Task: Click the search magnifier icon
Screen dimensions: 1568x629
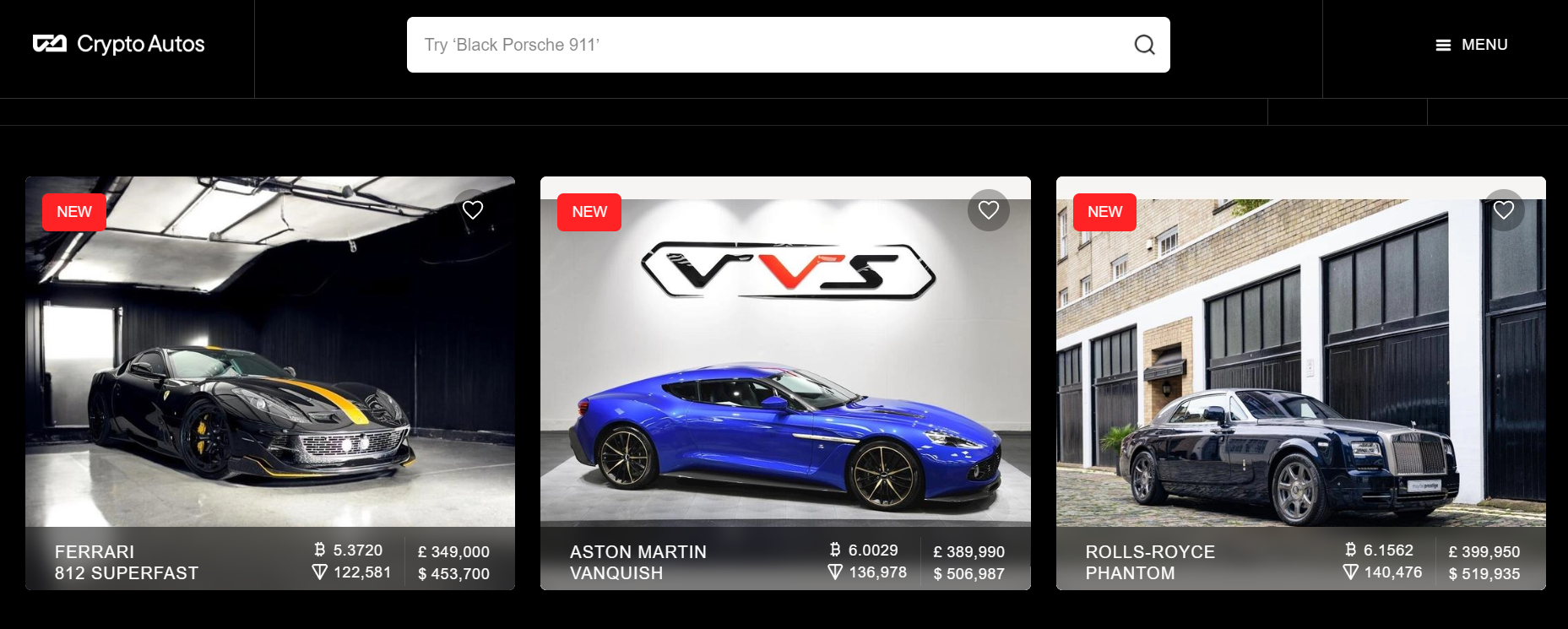Action: coord(1144,45)
